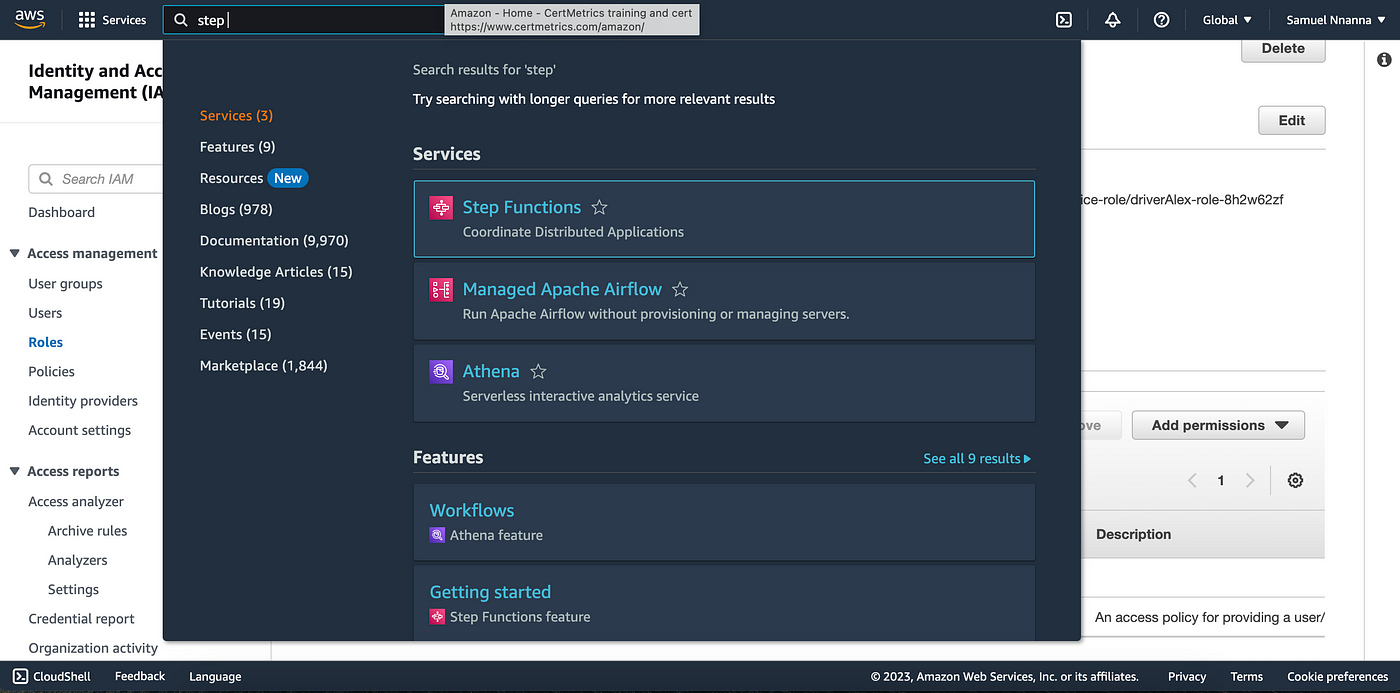Open Credential report in sidebar
Viewport: 1400px width, 693px height.
(x=81, y=618)
